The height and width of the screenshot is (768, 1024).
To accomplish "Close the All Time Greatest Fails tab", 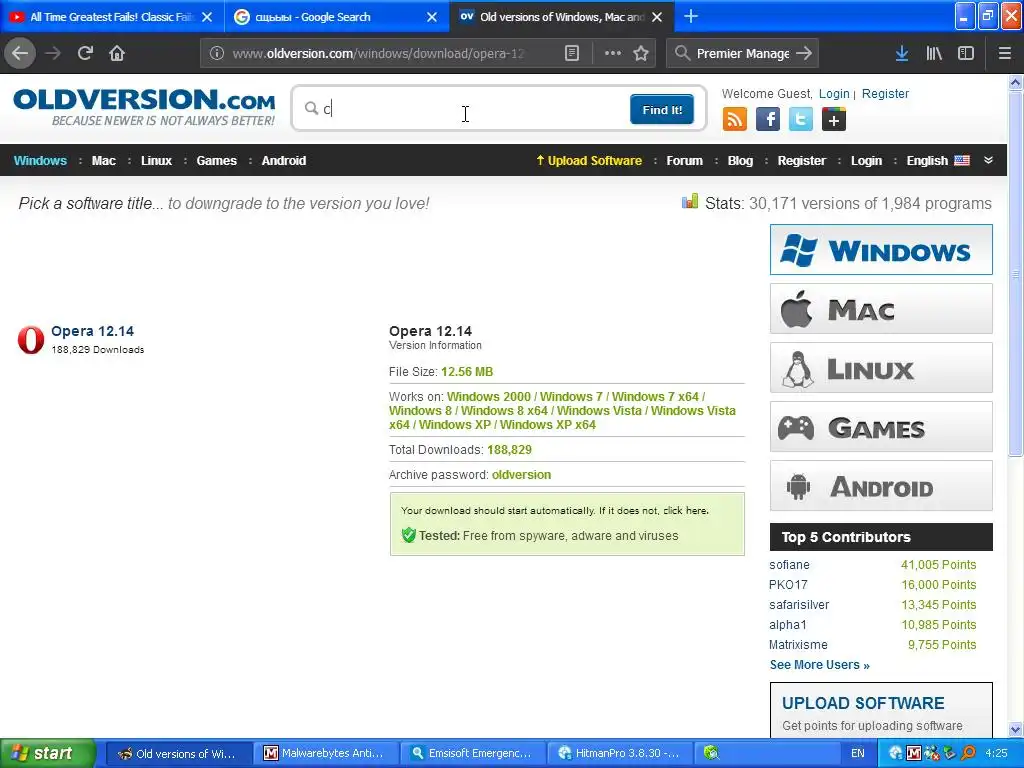I will click(207, 17).
